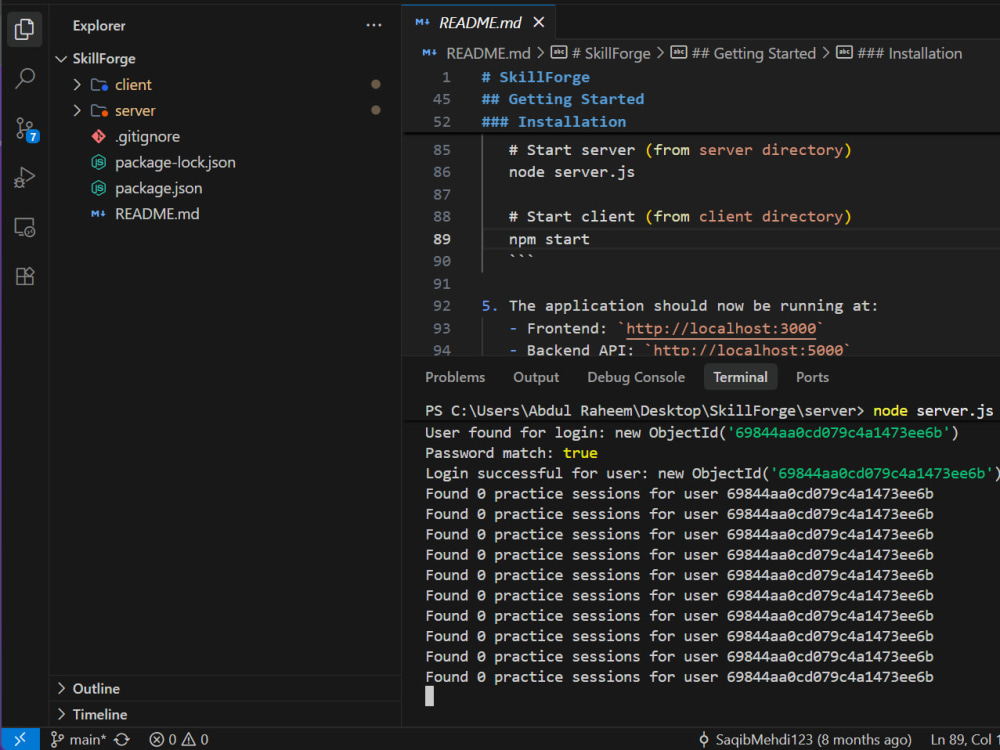1000x750 pixels.
Task: Open the Explorer view in activity bar
Action: pos(24,29)
